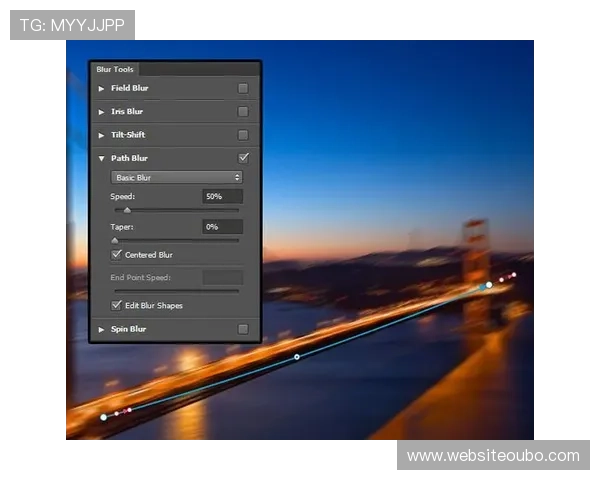Screen dimensions: 600x480
Task: Expand the Spin Blur section arrow
Action: coord(101,329)
